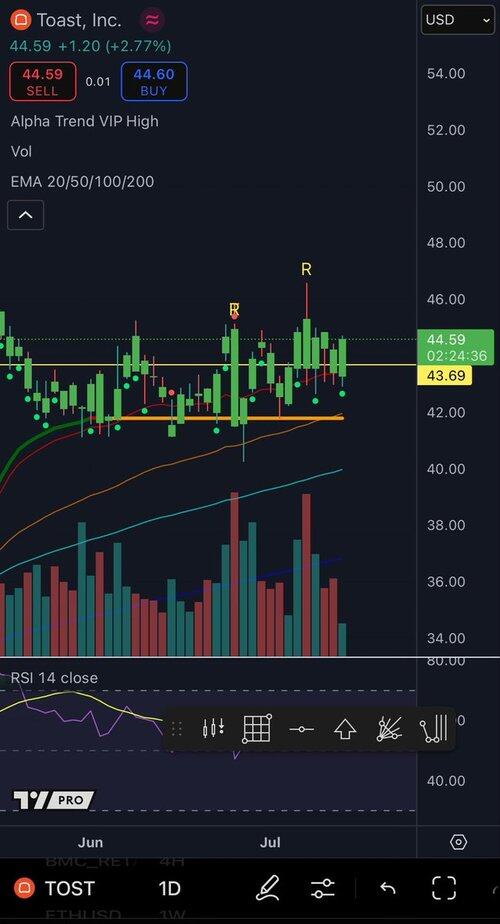The height and width of the screenshot is (924, 500).
Task: Tap the tallest red volume bar in July
Action: point(306,575)
